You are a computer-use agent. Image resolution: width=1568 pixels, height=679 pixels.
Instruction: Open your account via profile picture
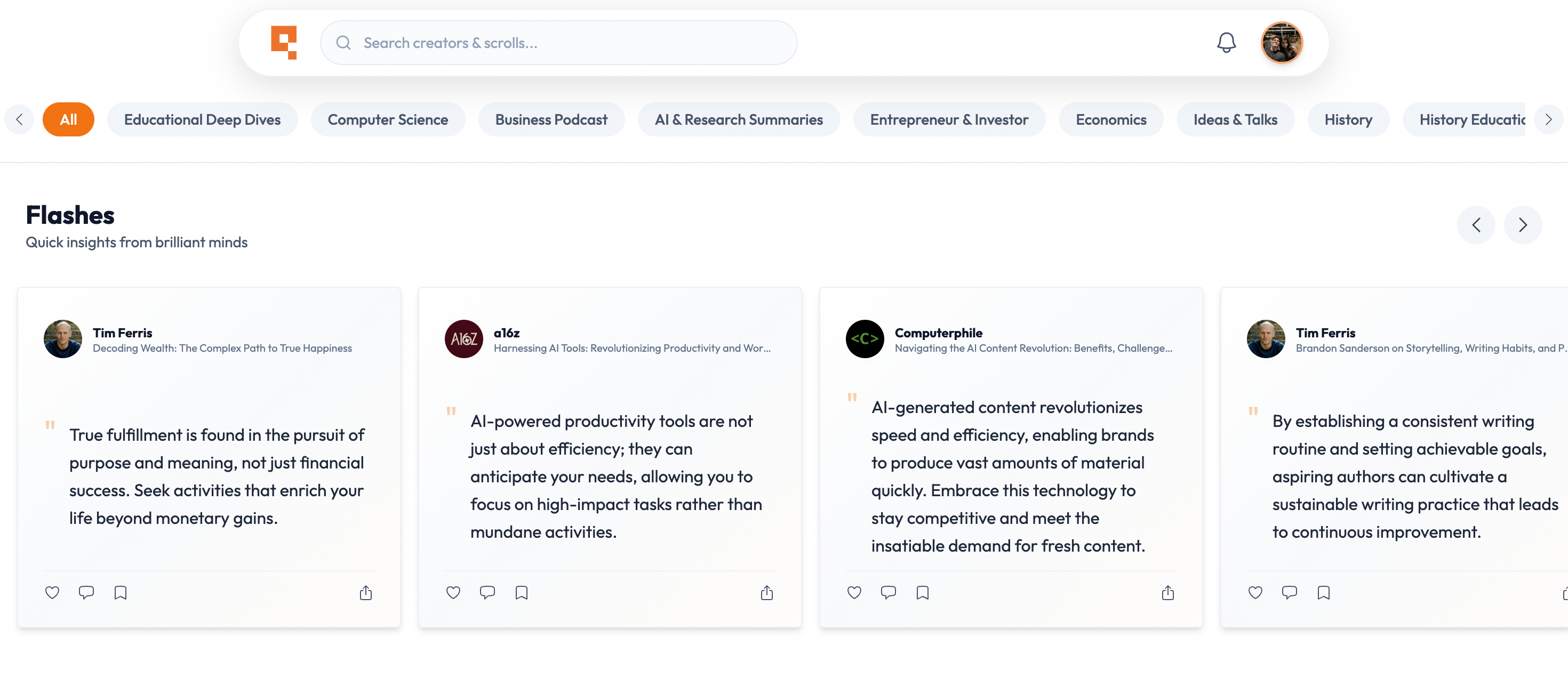pyautogui.click(x=1282, y=43)
